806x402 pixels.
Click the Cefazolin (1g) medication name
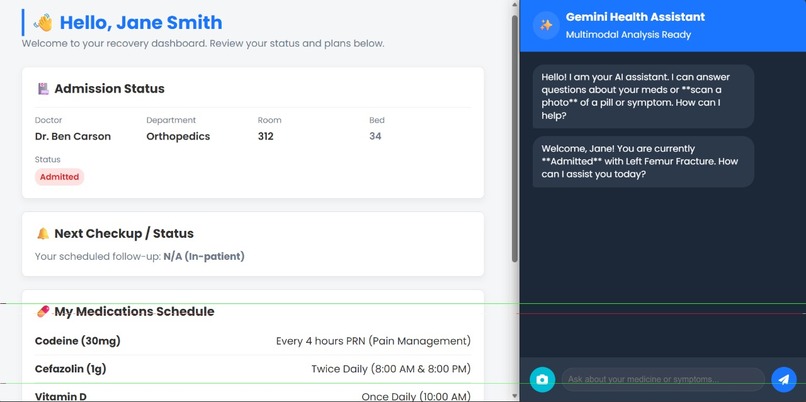[x=70, y=369]
